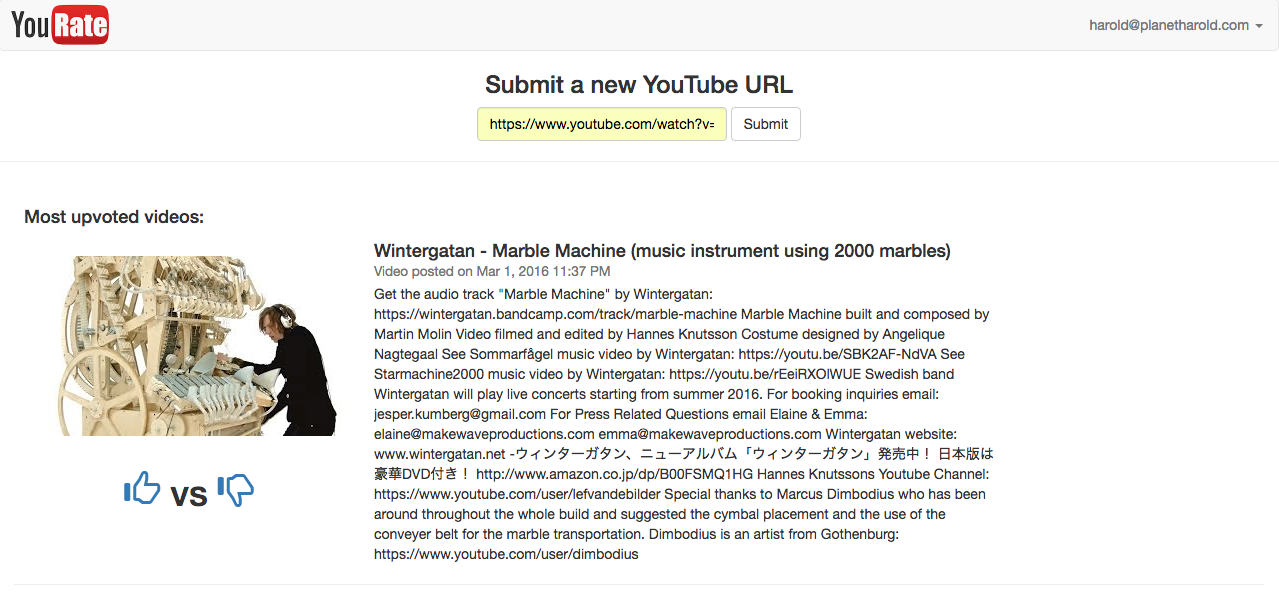The image size is (1279, 604).
Task: Click the www.wintergatan.net website text
Action: [x=440, y=454]
